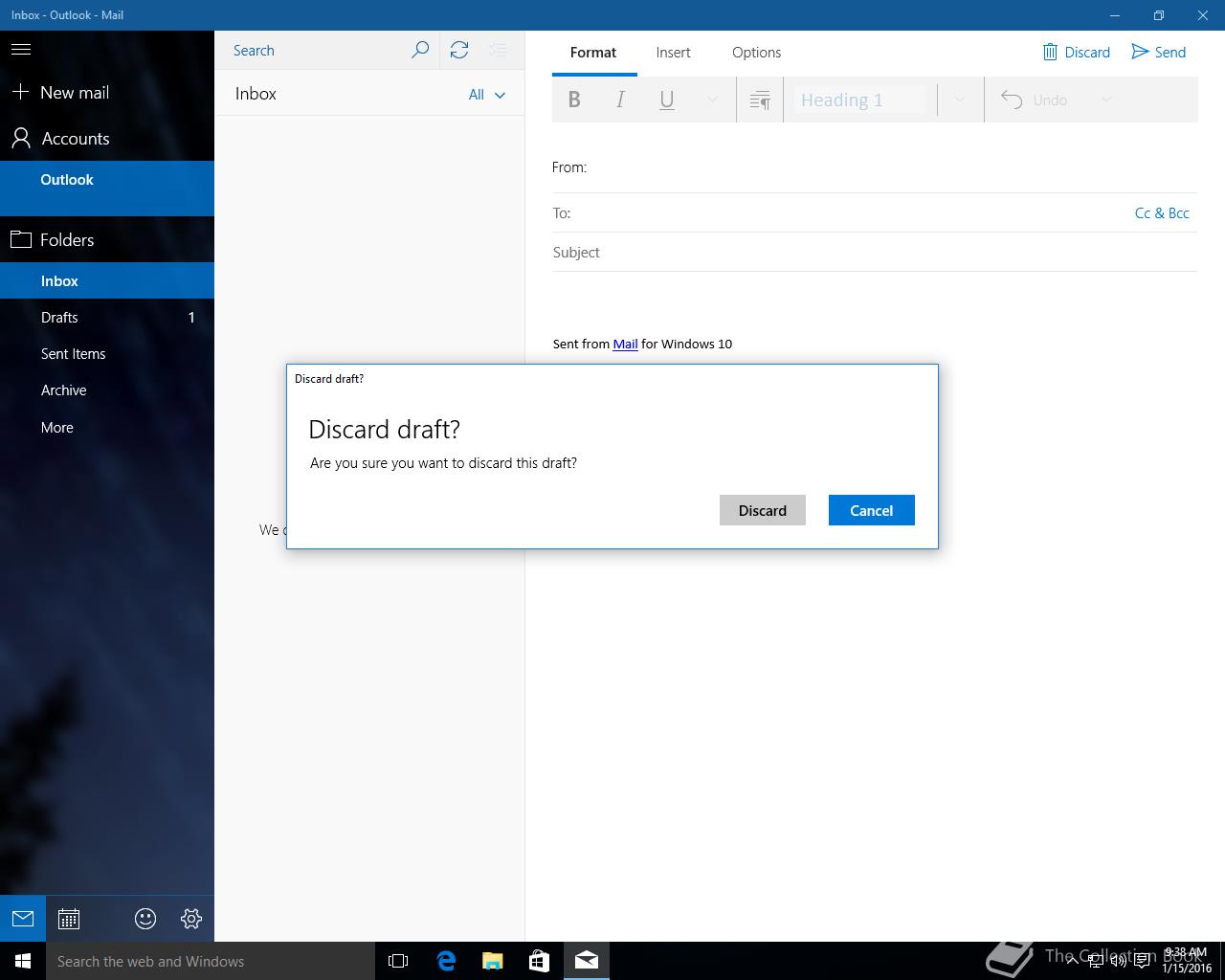The width and height of the screenshot is (1225, 980).
Task: Open Accounts from the person icon
Action: (21, 139)
